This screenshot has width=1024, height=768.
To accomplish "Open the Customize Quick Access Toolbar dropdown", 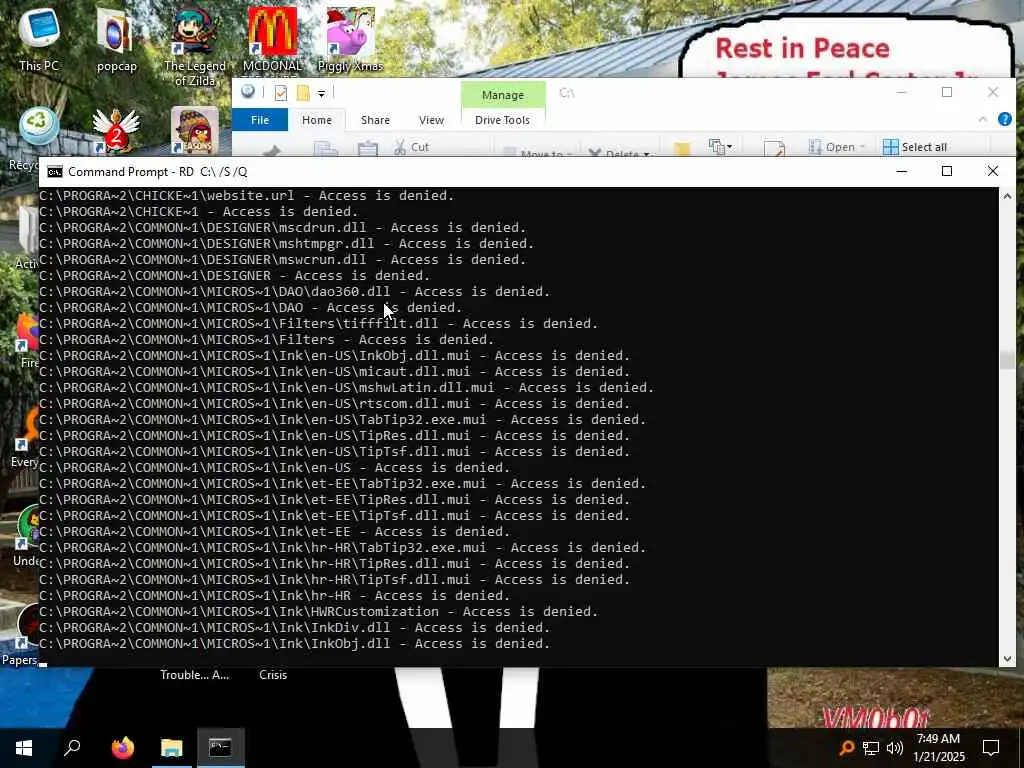I will click(x=321, y=93).
